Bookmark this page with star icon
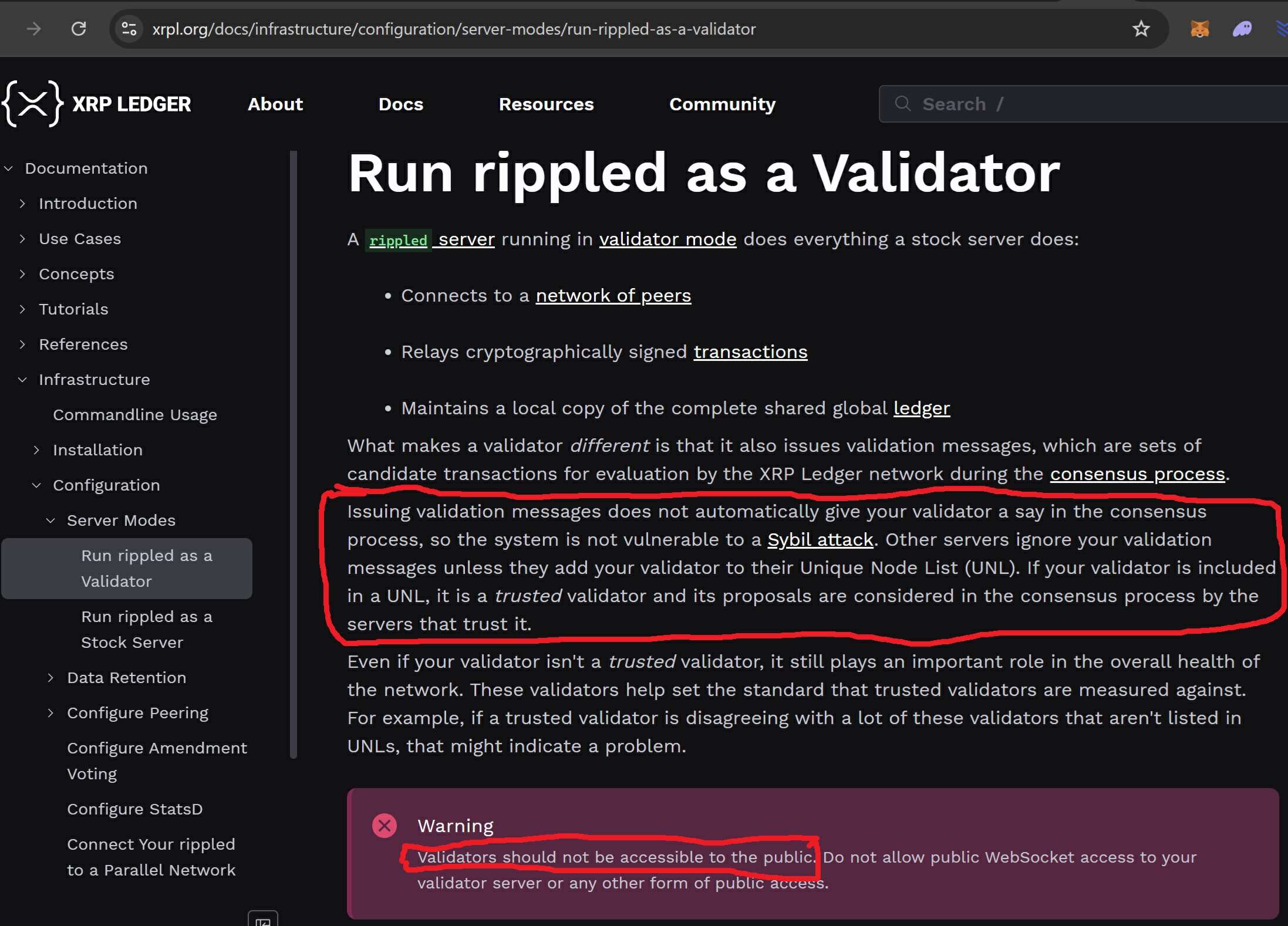 (x=1141, y=29)
